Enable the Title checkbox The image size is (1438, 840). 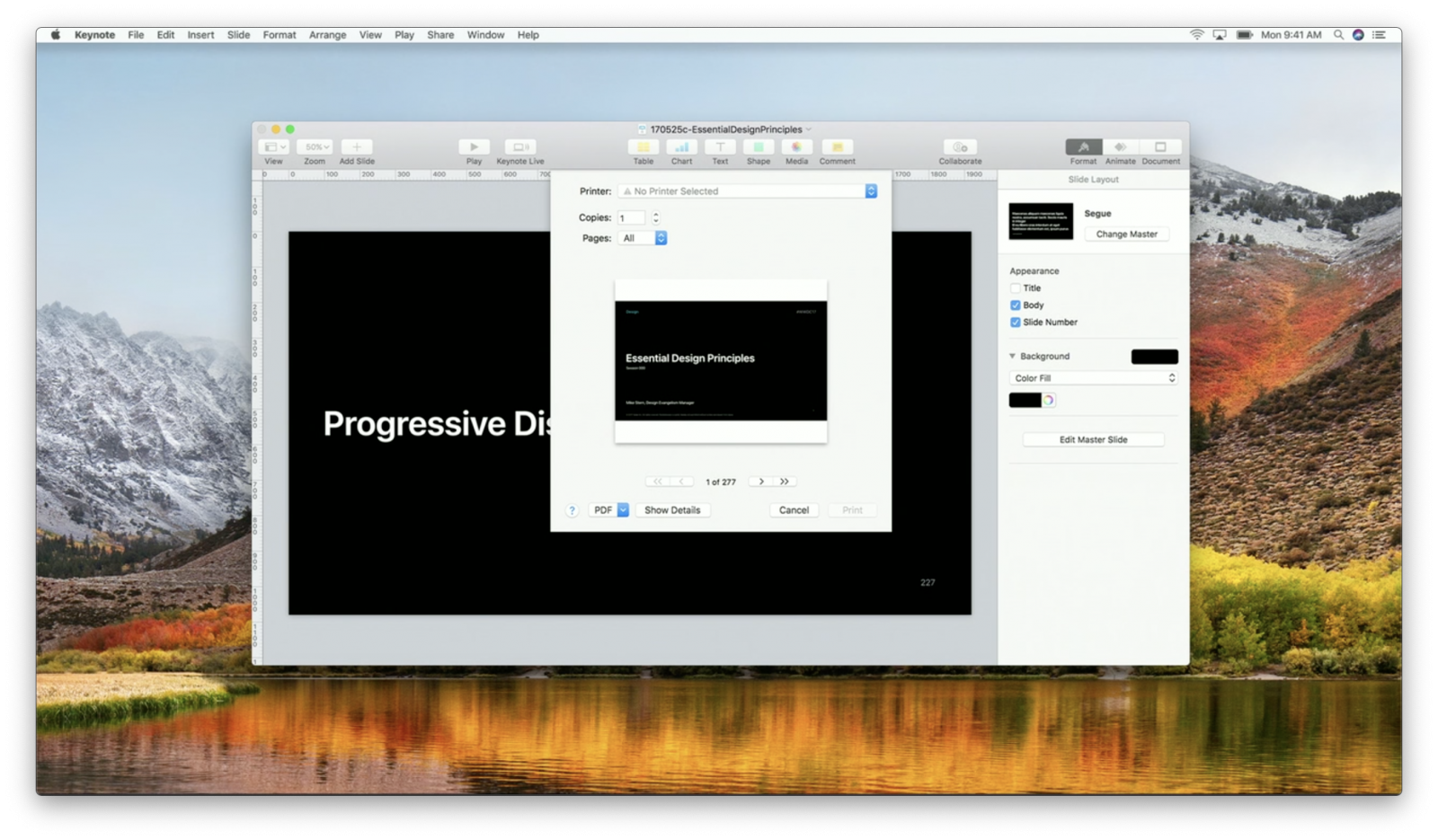tap(1016, 288)
